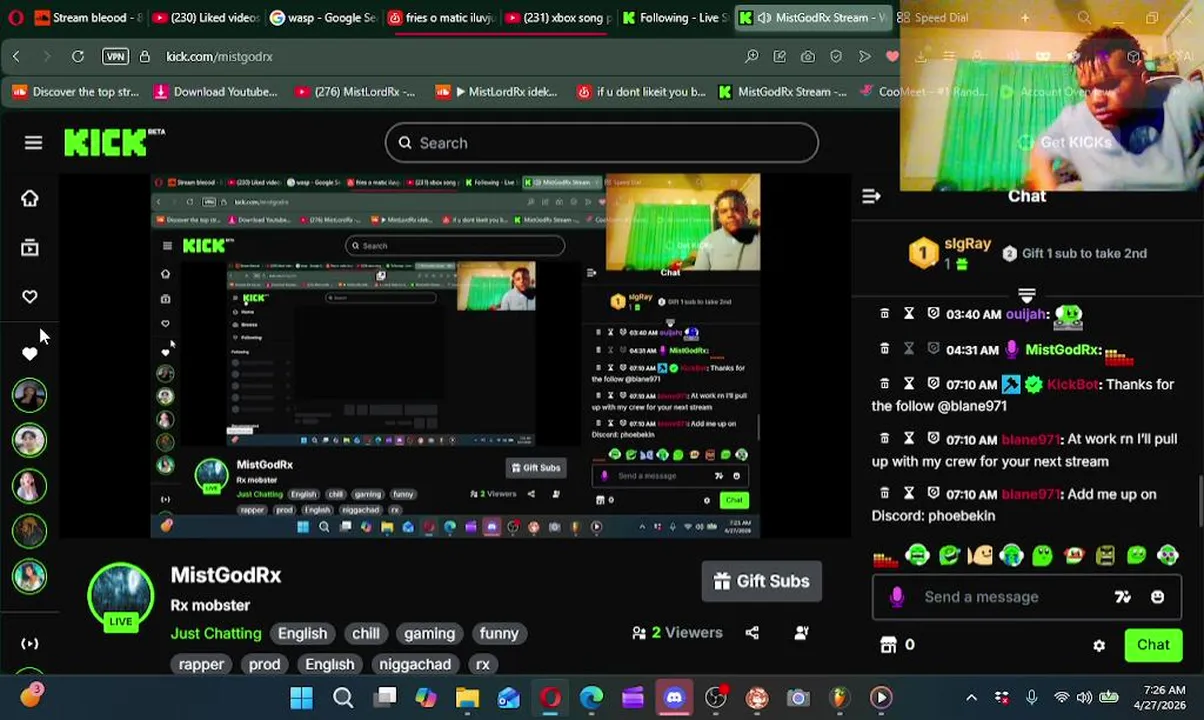
Task: Click the purple microphone icon in chat input
Action: tap(897, 597)
